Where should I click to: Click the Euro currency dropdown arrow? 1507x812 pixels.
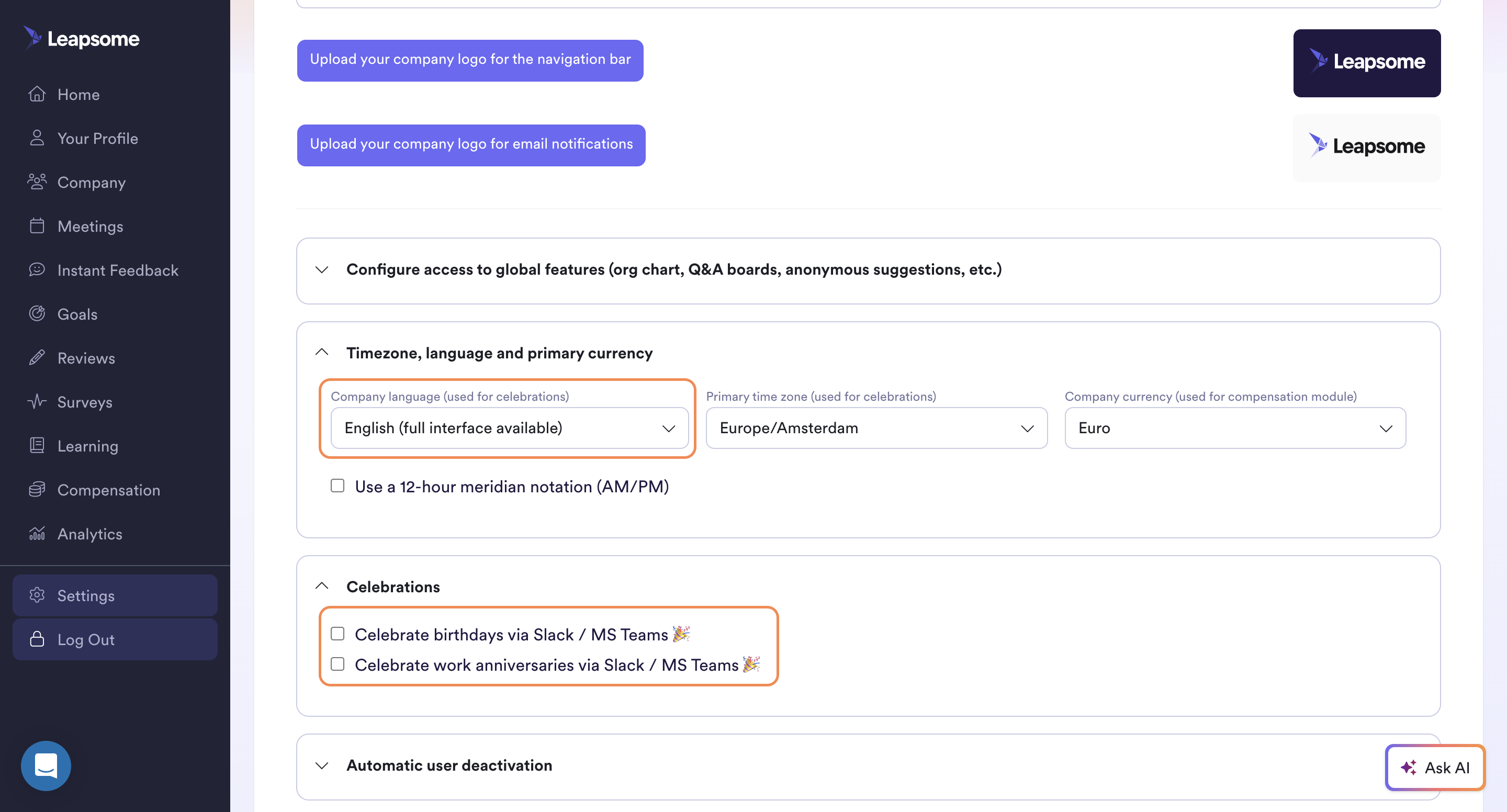[1386, 428]
